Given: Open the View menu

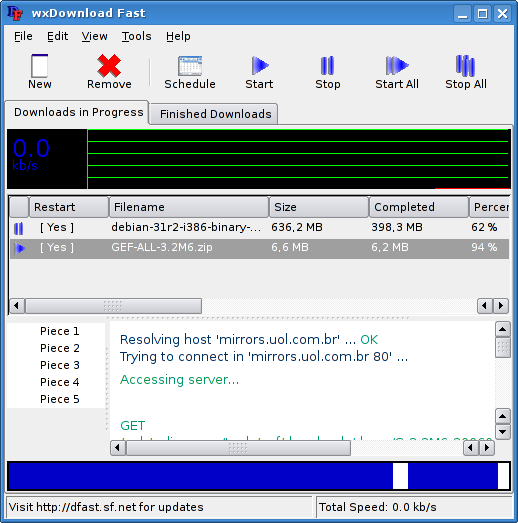Looking at the screenshot, I should pyautogui.click(x=94, y=36).
